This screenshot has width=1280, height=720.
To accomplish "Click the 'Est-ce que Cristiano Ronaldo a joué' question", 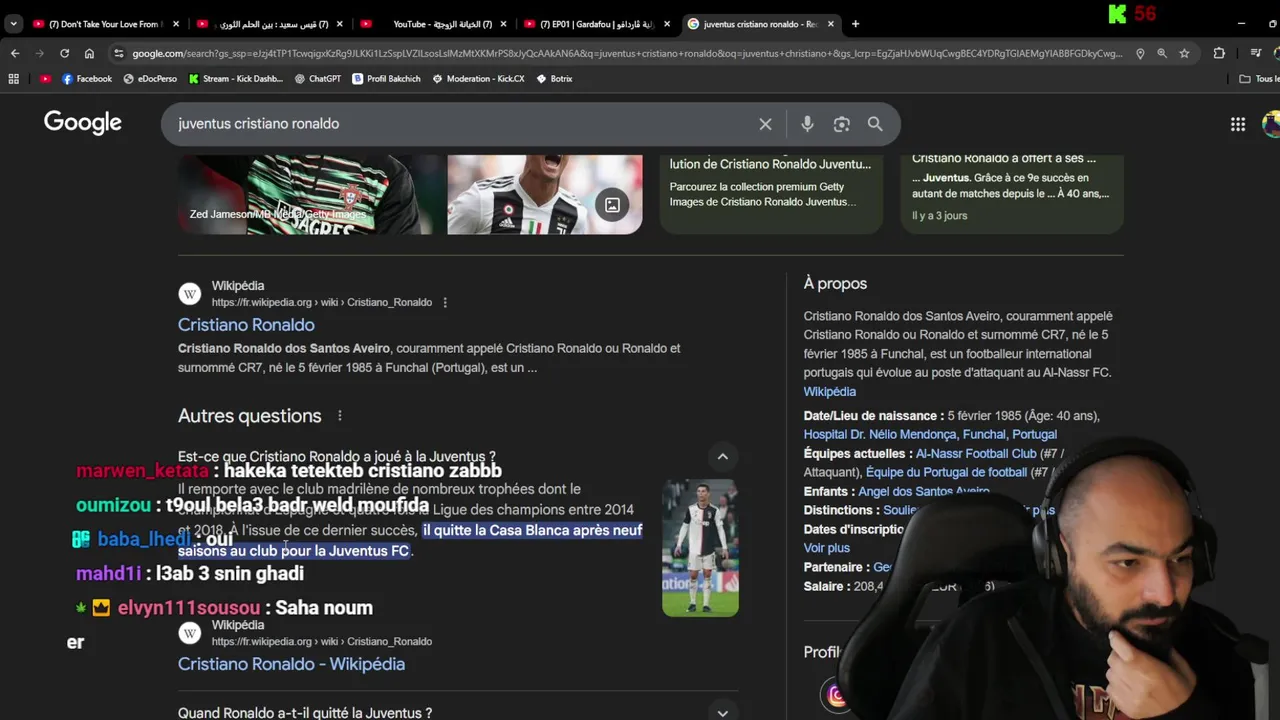I will tap(337, 457).
